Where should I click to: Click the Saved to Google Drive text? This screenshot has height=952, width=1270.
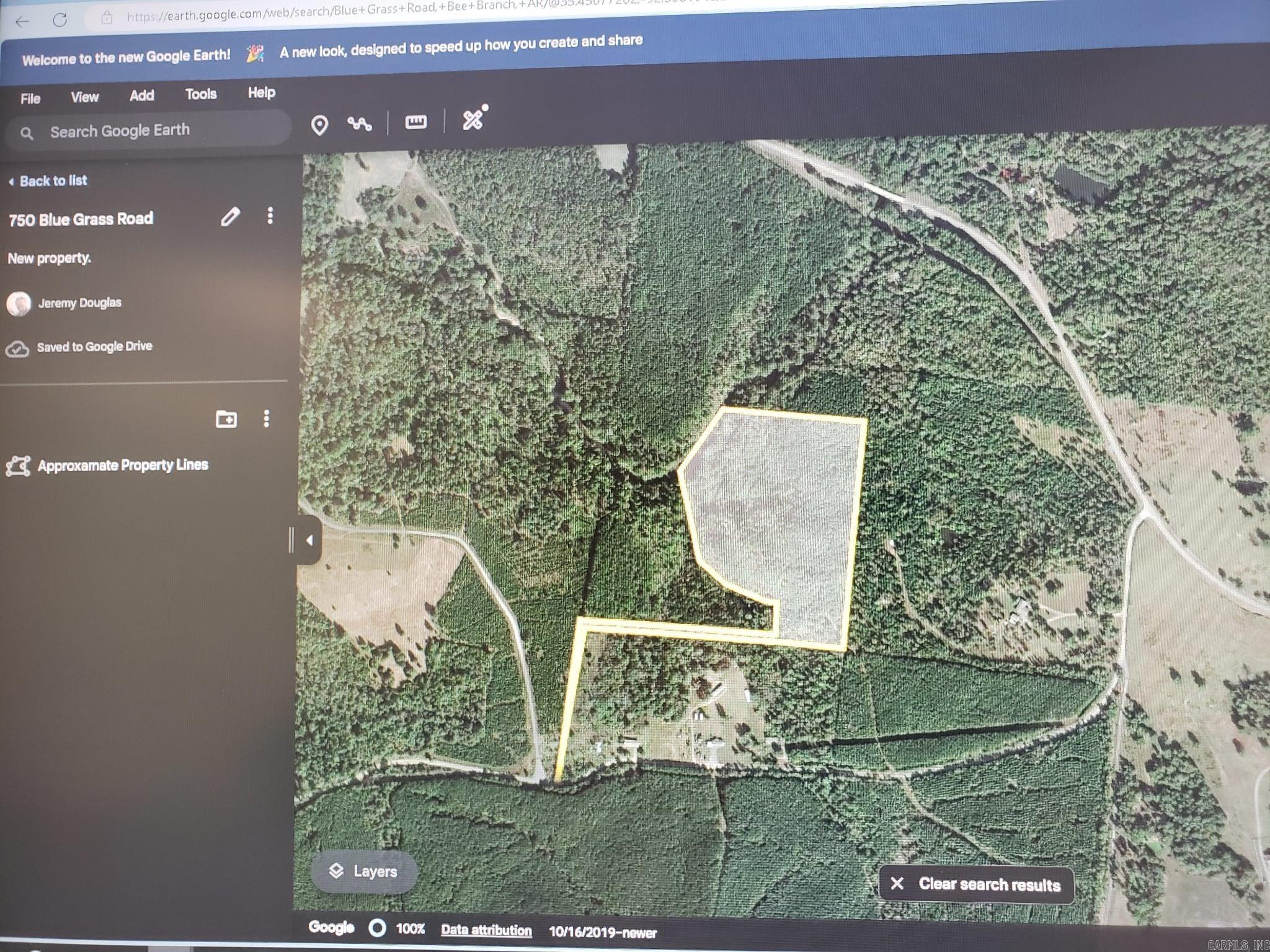tap(94, 347)
